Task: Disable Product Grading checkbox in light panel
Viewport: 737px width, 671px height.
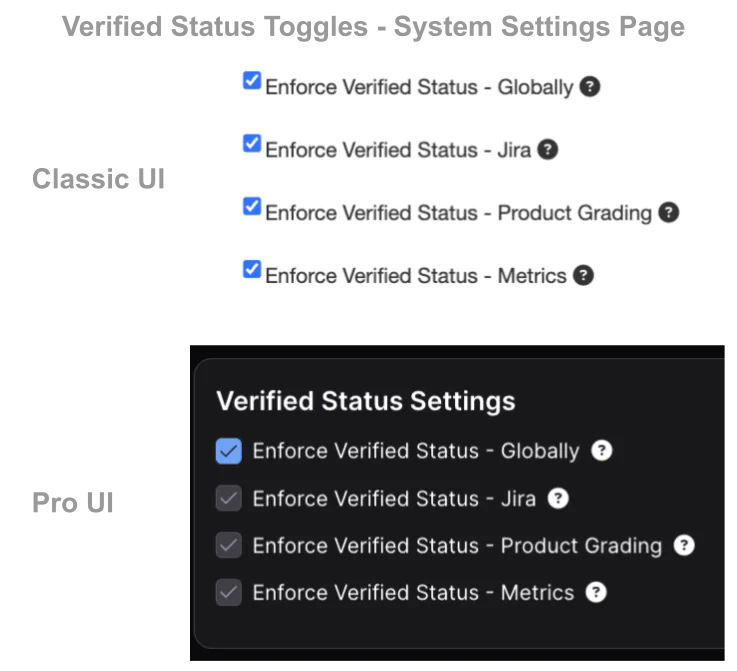Action: (x=252, y=207)
